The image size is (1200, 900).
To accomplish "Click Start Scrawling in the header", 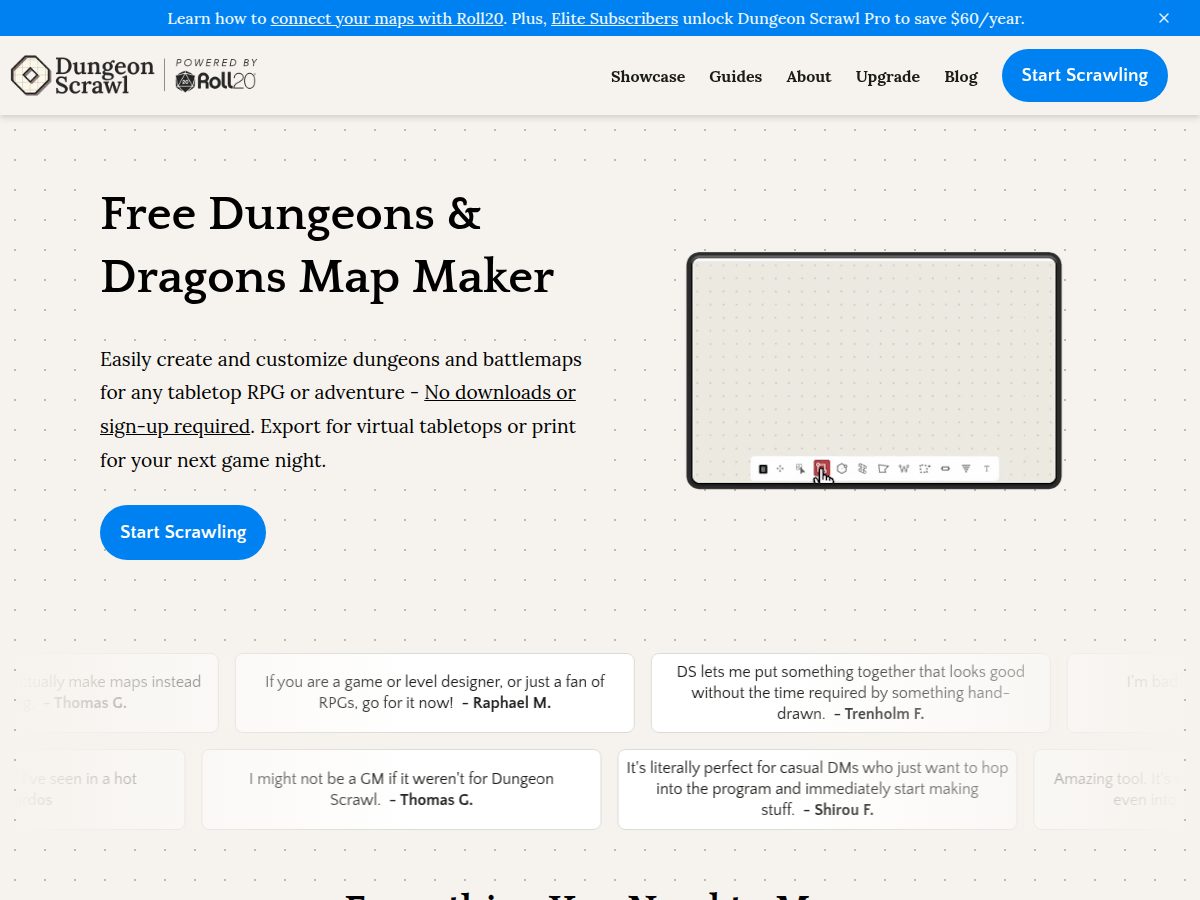I will point(1085,75).
